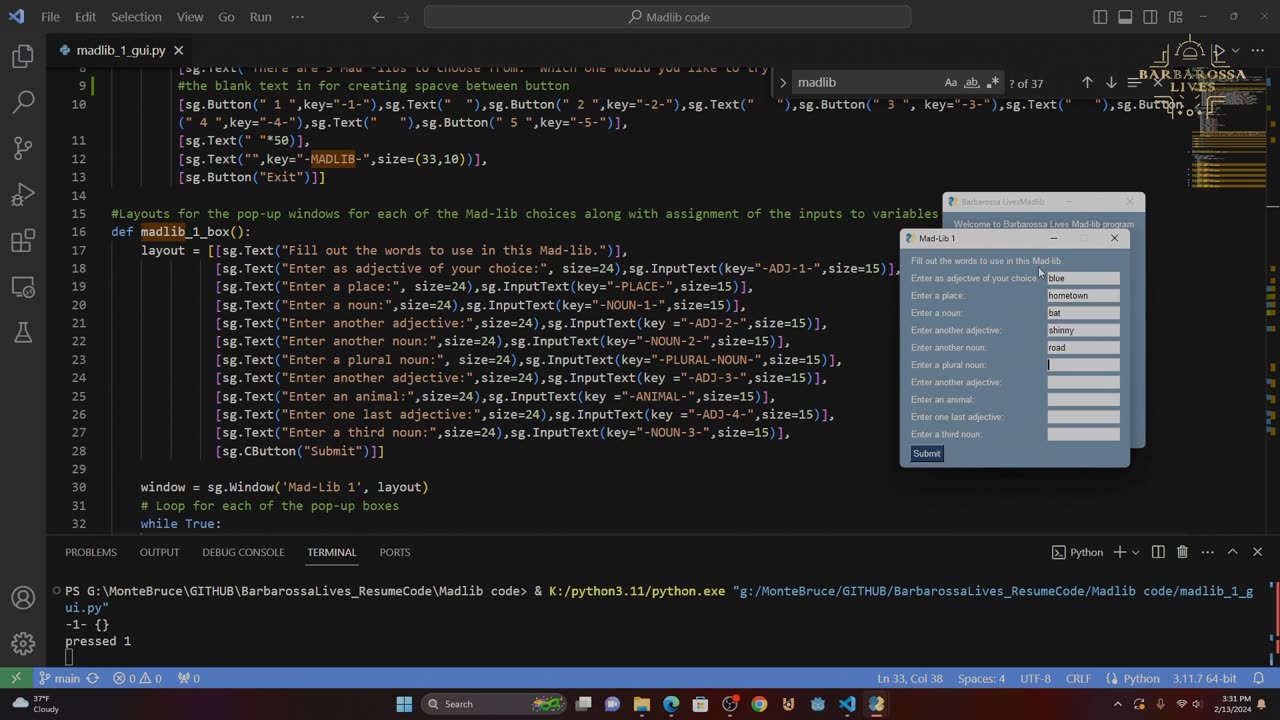This screenshot has width=1280, height=720.
Task: Click third noun input in Mad-Lib 1
Action: coord(1083,434)
